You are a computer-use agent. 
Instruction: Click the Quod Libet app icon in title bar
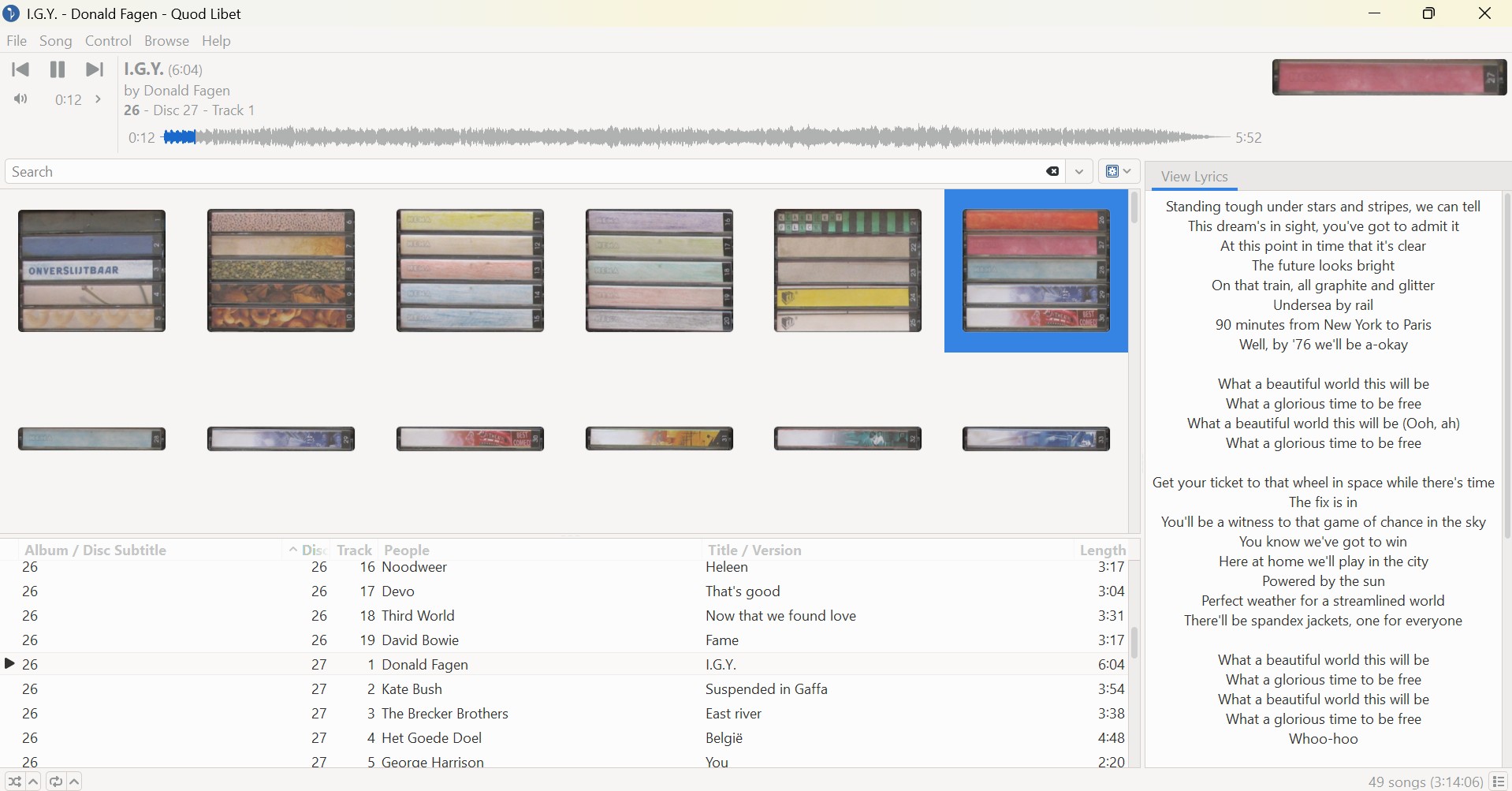pos(11,13)
